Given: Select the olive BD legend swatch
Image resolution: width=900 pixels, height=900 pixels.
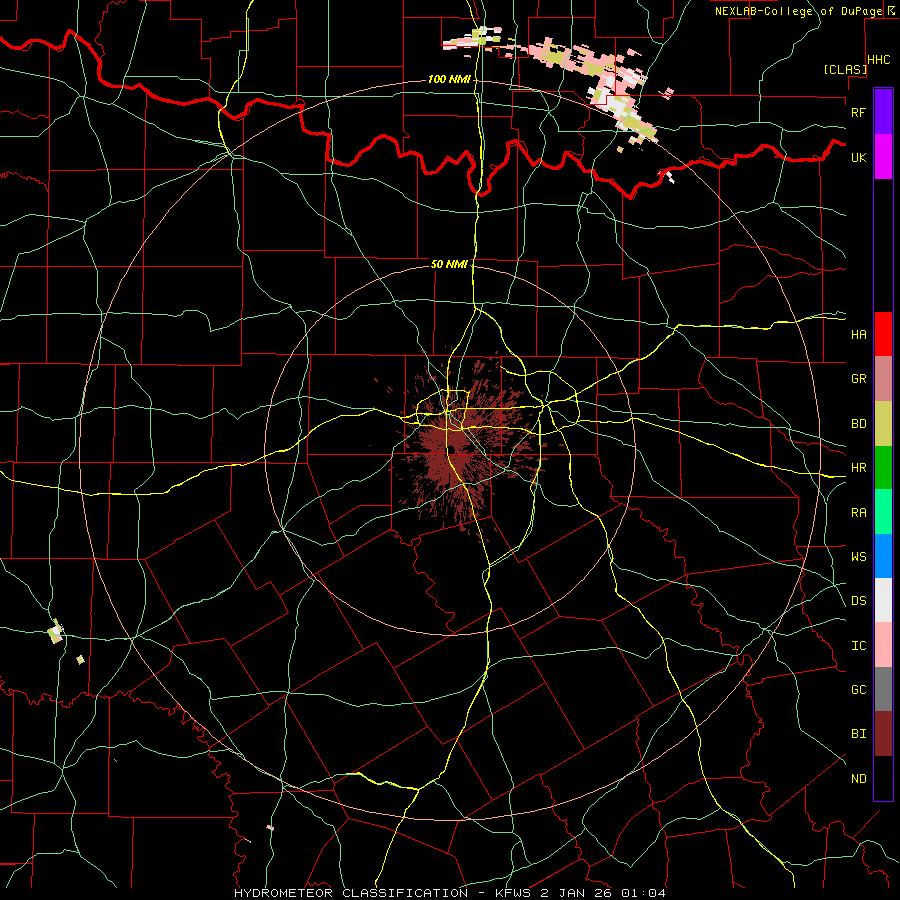Looking at the screenshot, I should click(883, 423).
